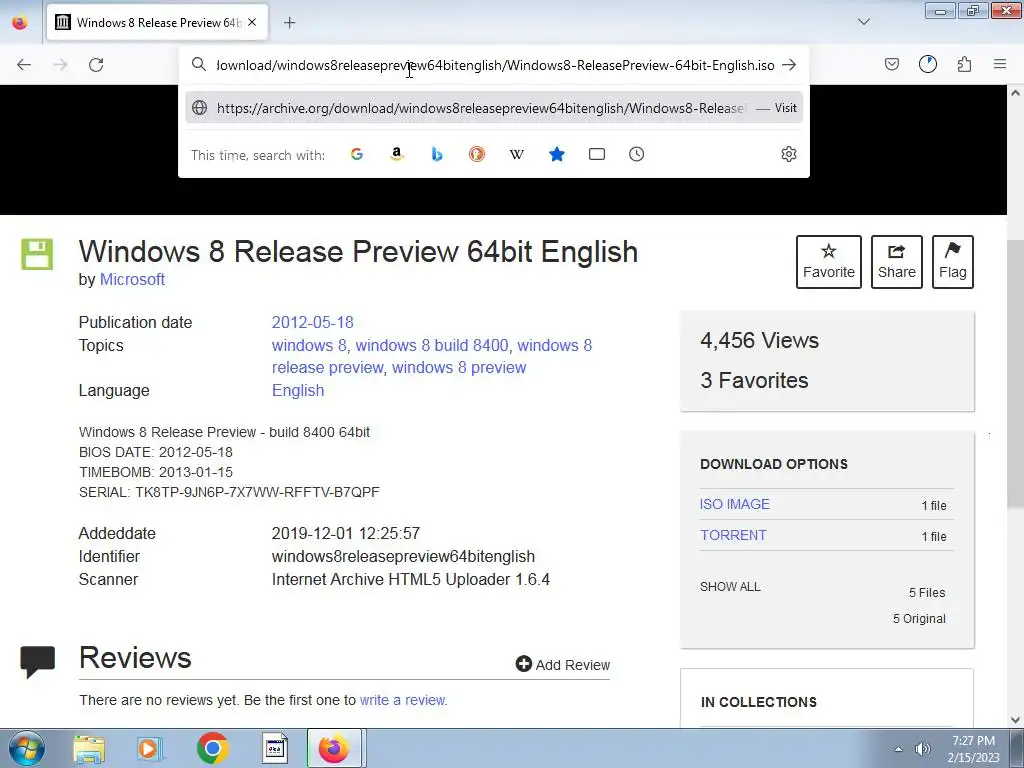Click the Flag button
This screenshot has width=1024, height=768.
click(x=953, y=262)
